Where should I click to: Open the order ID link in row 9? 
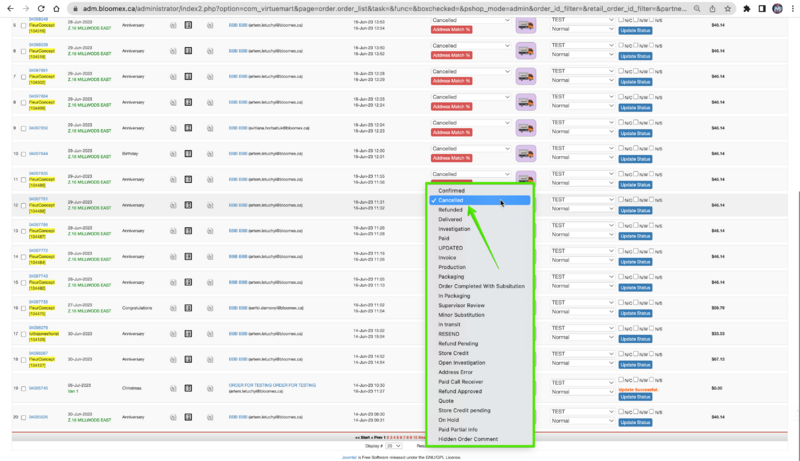38,128
